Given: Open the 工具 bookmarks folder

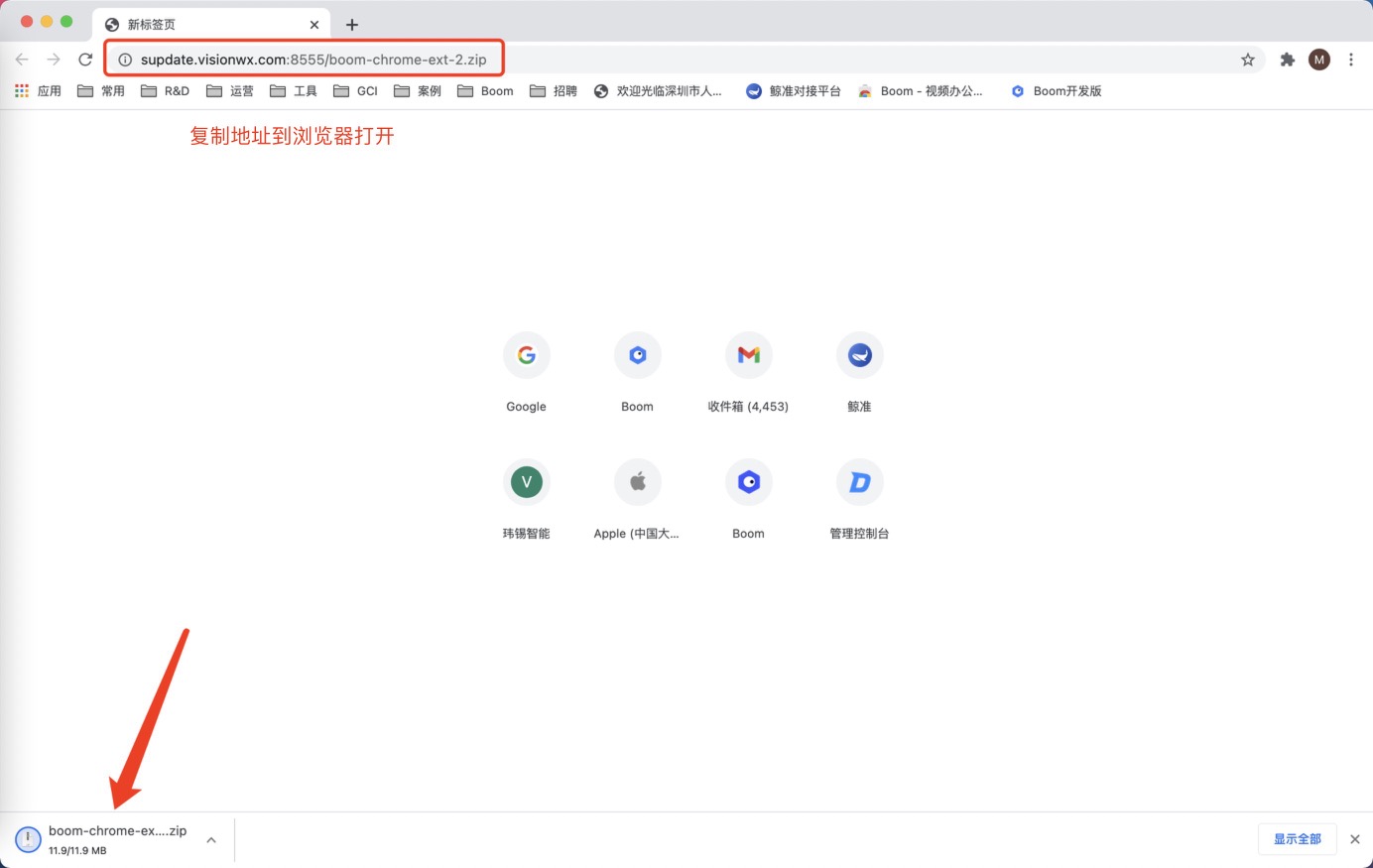Looking at the screenshot, I should [x=294, y=90].
